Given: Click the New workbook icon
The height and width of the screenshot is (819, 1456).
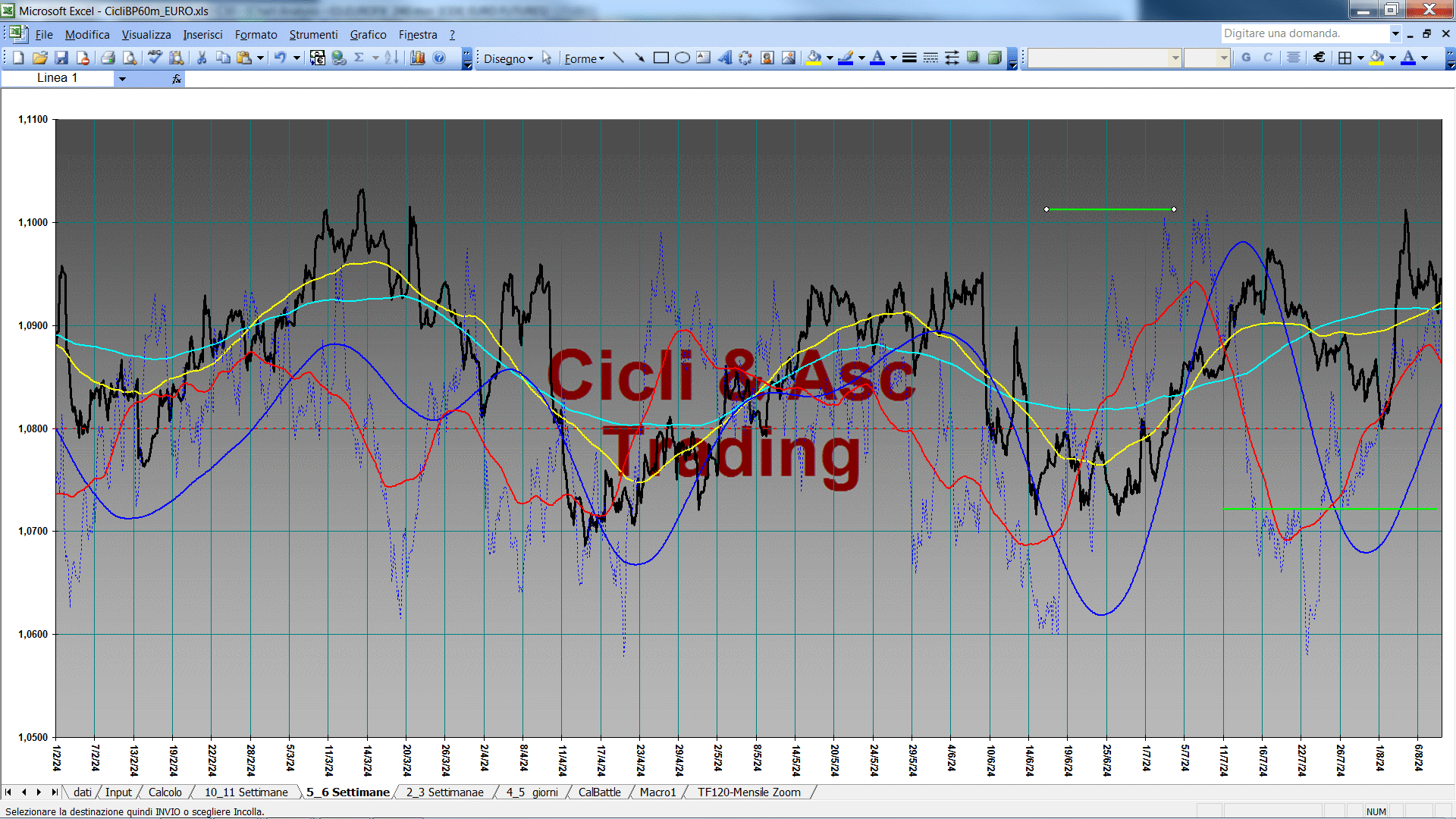Looking at the screenshot, I should coord(18,58).
